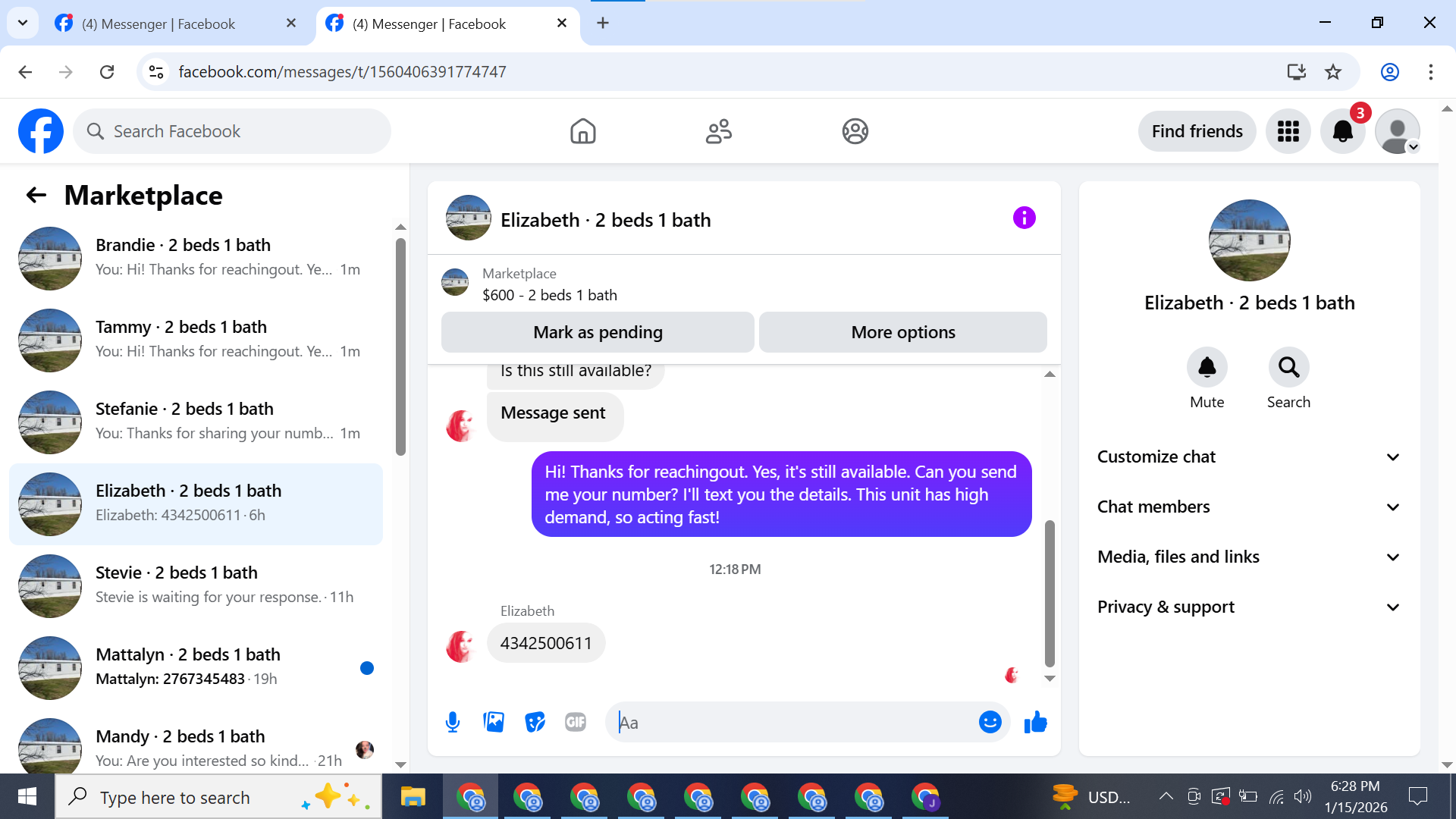Image resolution: width=1456 pixels, height=819 pixels.
Task: Search within the conversation
Action: coord(1288,368)
